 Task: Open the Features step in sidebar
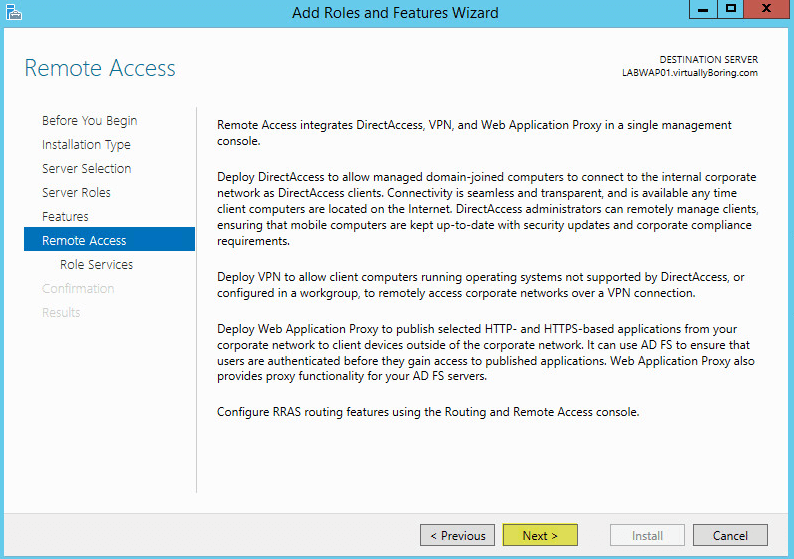click(65, 217)
